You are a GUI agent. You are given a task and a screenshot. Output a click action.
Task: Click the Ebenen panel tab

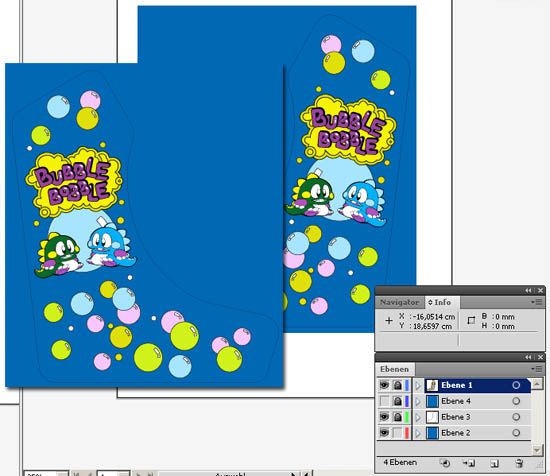(x=395, y=369)
